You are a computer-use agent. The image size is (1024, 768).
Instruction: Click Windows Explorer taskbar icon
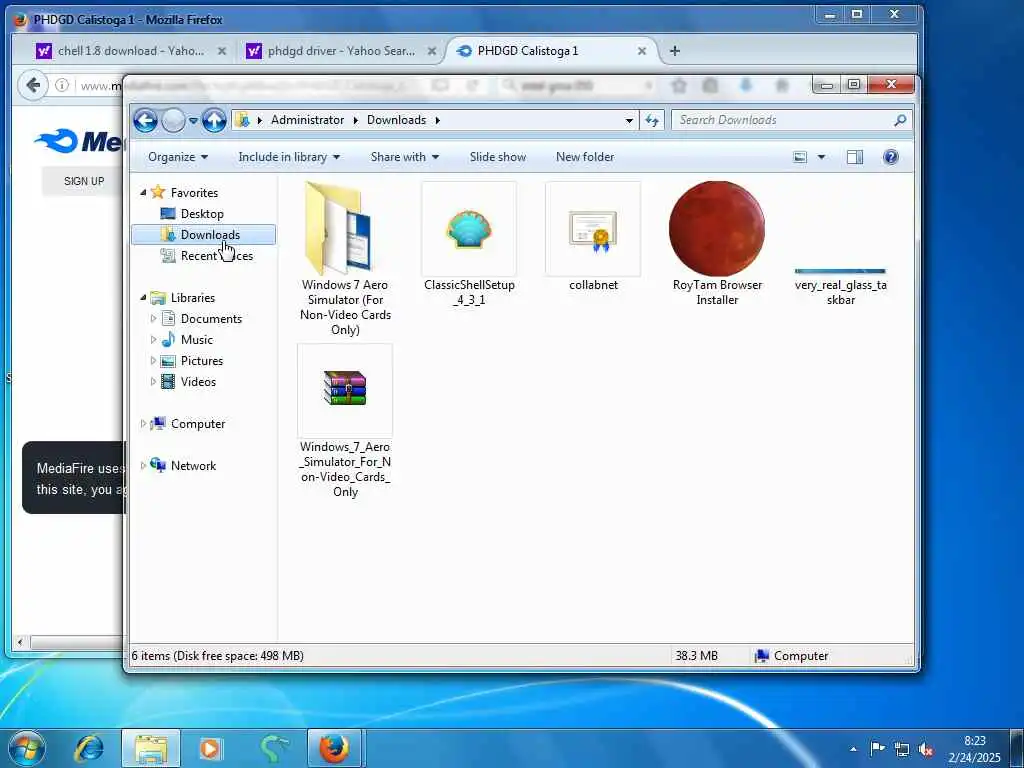[151, 748]
